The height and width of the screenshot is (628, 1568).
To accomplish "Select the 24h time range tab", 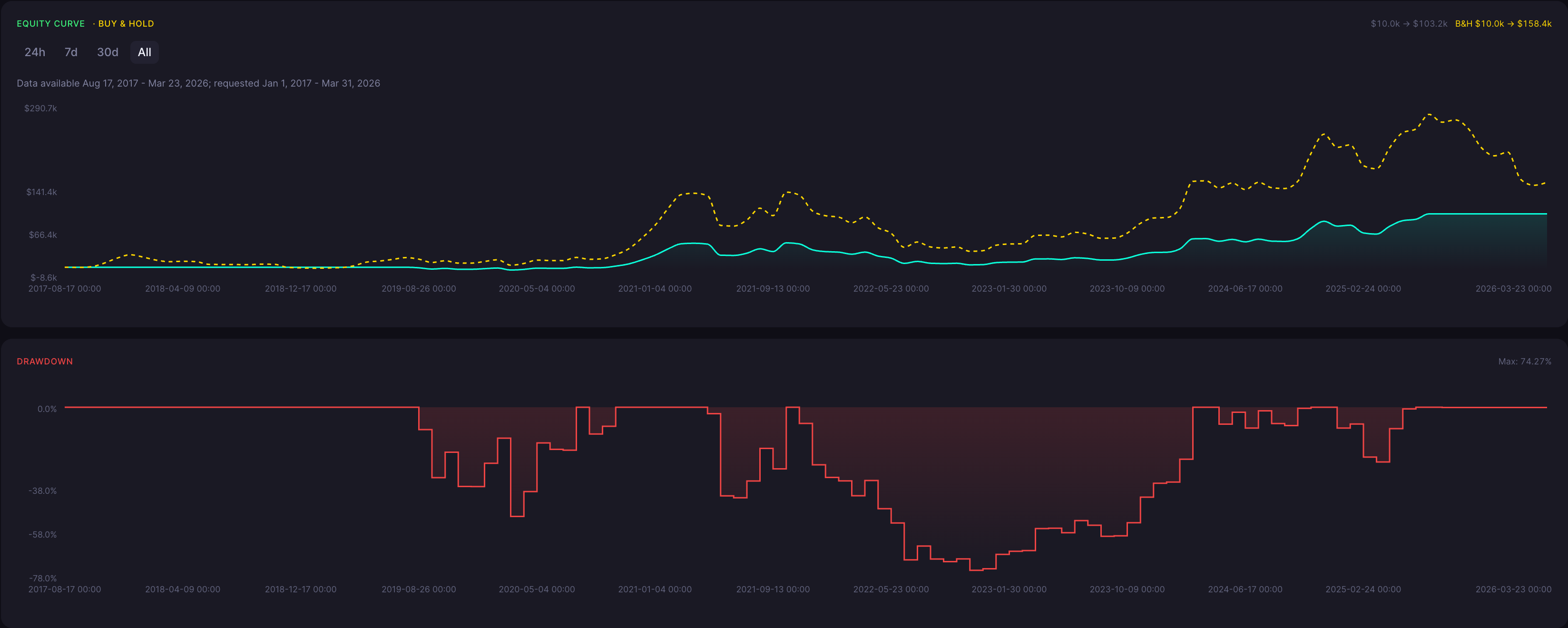I will point(35,52).
